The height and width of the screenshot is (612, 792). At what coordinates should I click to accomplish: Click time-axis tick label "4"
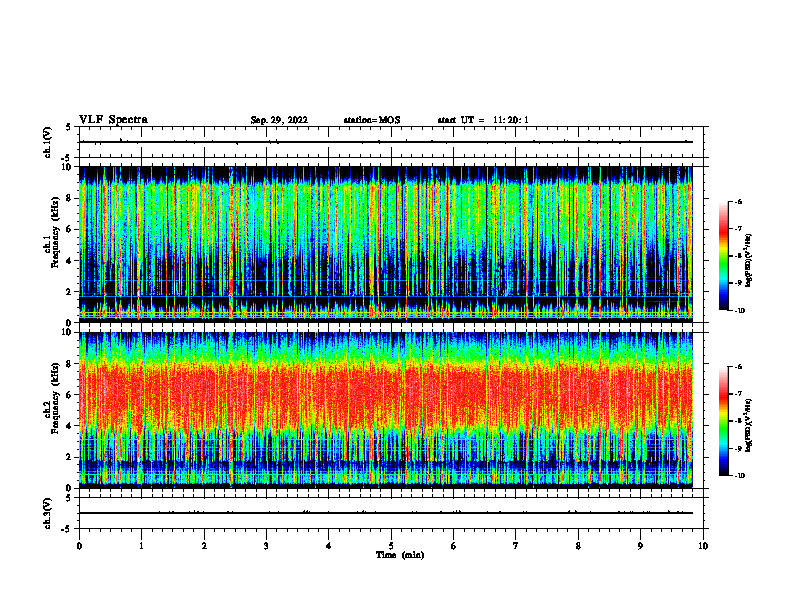(x=329, y=546)
